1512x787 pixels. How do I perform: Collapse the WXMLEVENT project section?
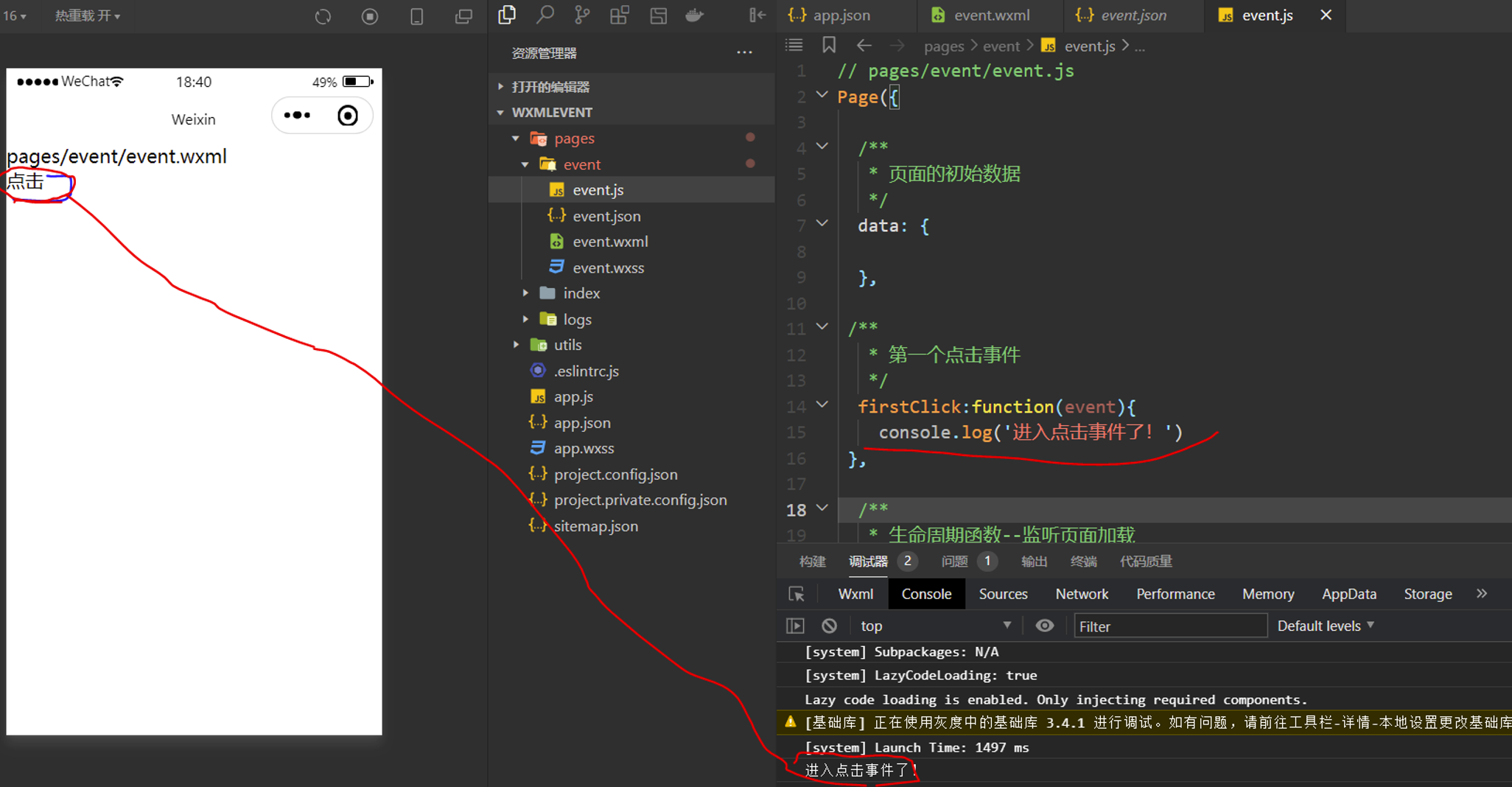[x=501, y=113]
